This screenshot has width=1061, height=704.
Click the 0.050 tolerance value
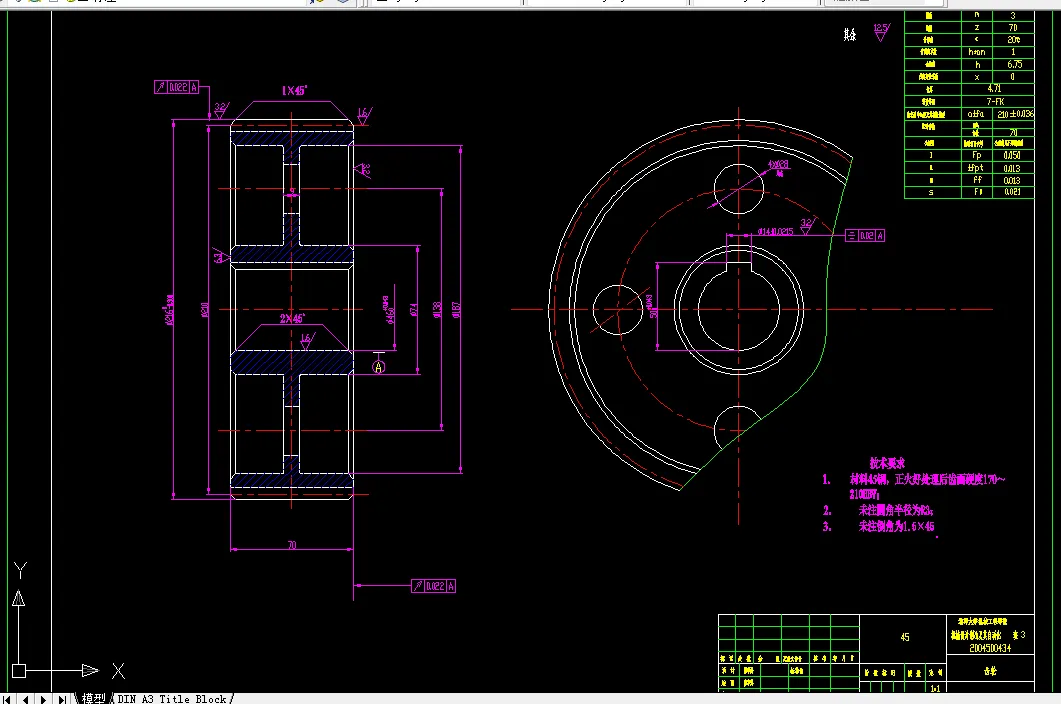click(x=1012, y=155)
